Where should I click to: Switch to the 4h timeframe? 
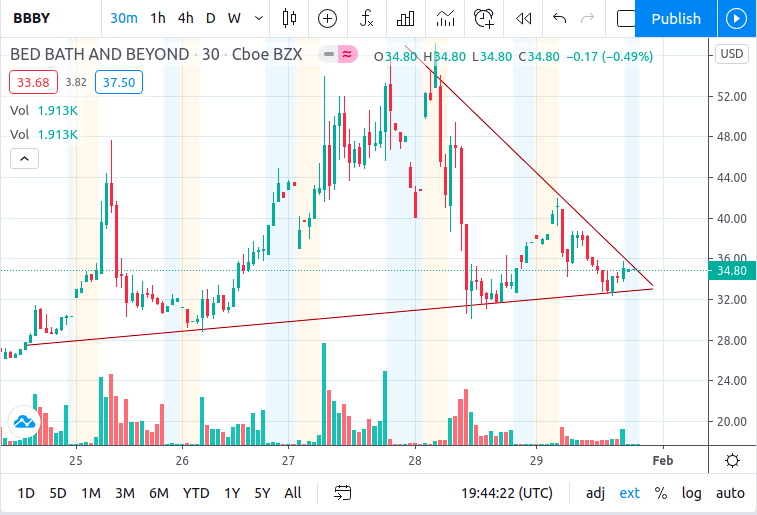tap(185, 18)
